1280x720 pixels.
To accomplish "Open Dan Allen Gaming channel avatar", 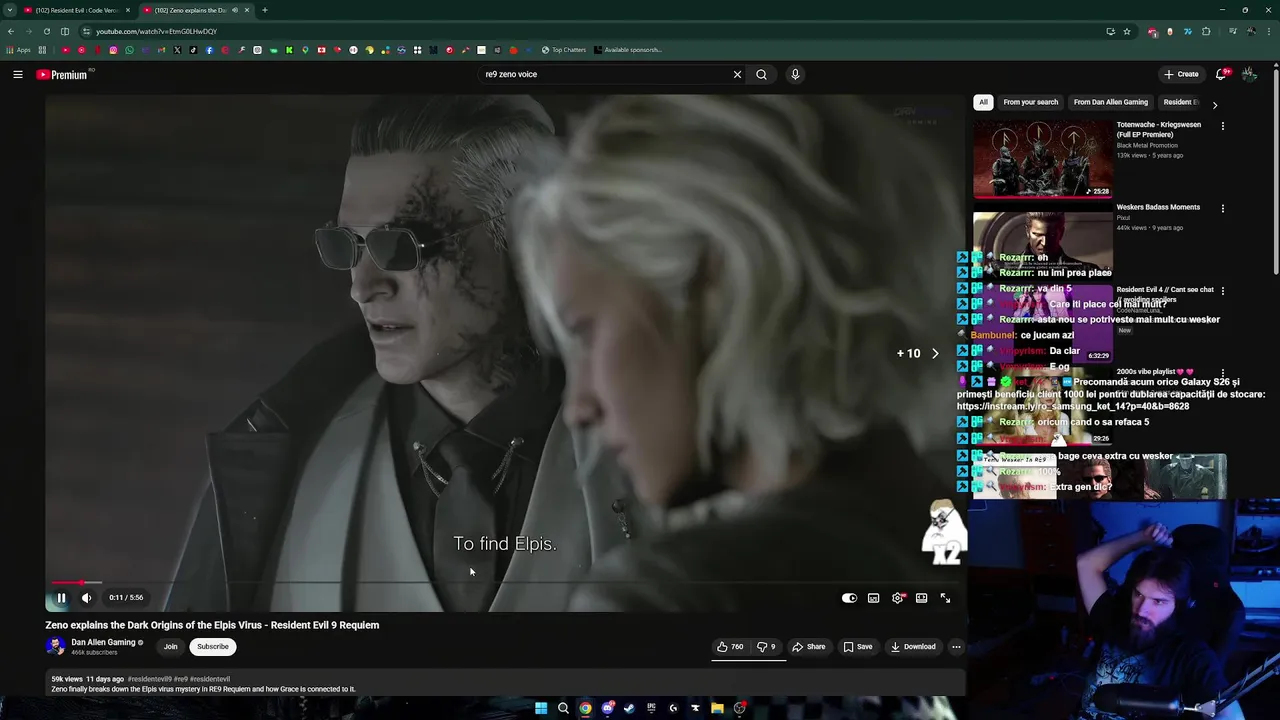I will click(x=55, y=647).
